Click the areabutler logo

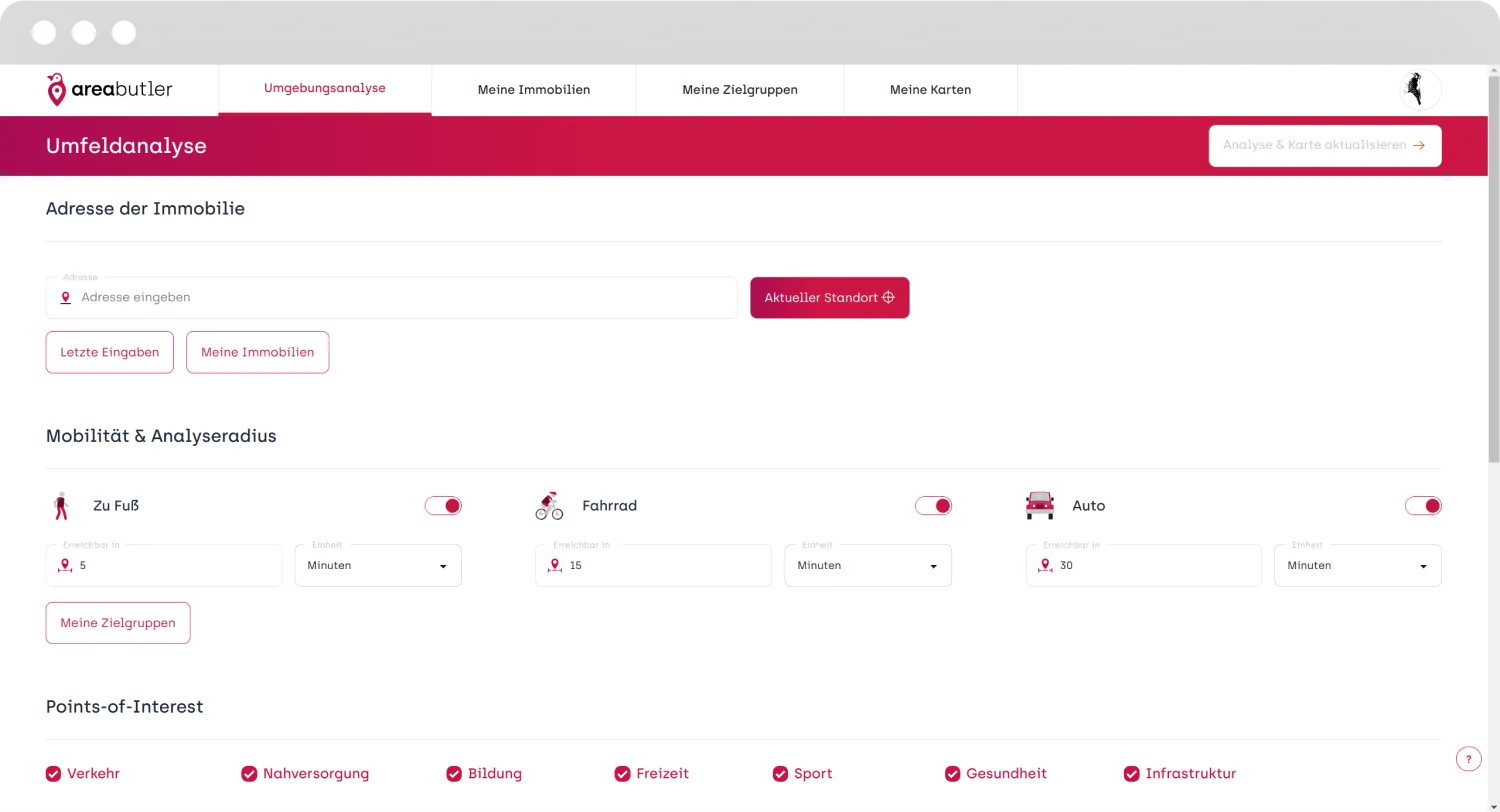pyautogui.click(x=109, y=89)
